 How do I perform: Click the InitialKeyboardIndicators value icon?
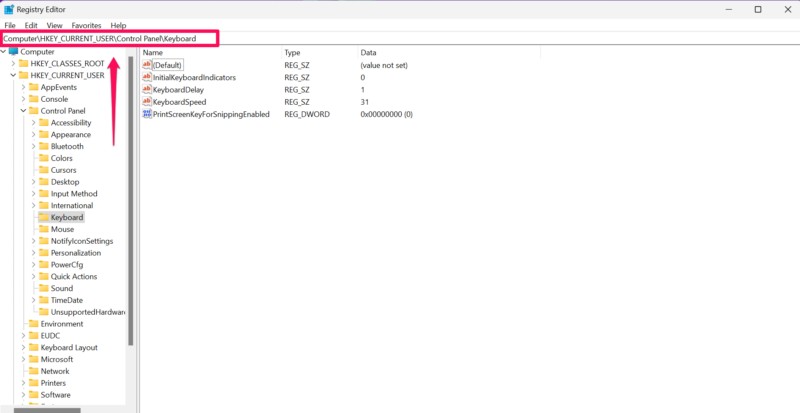(147, 77)
